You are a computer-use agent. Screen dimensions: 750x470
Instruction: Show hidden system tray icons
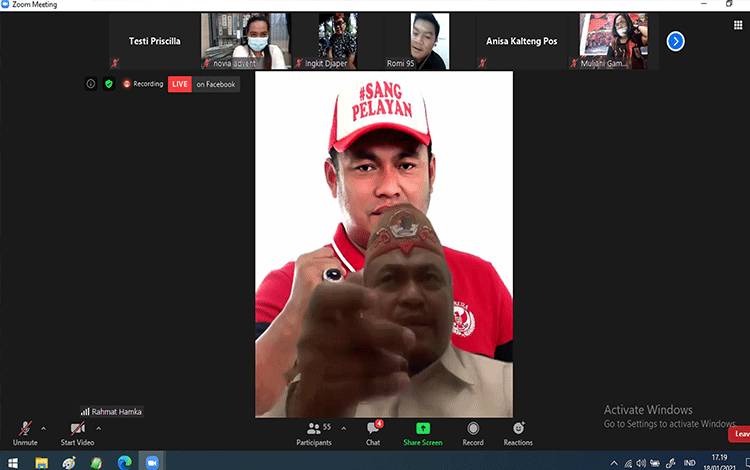coord(614,463)
